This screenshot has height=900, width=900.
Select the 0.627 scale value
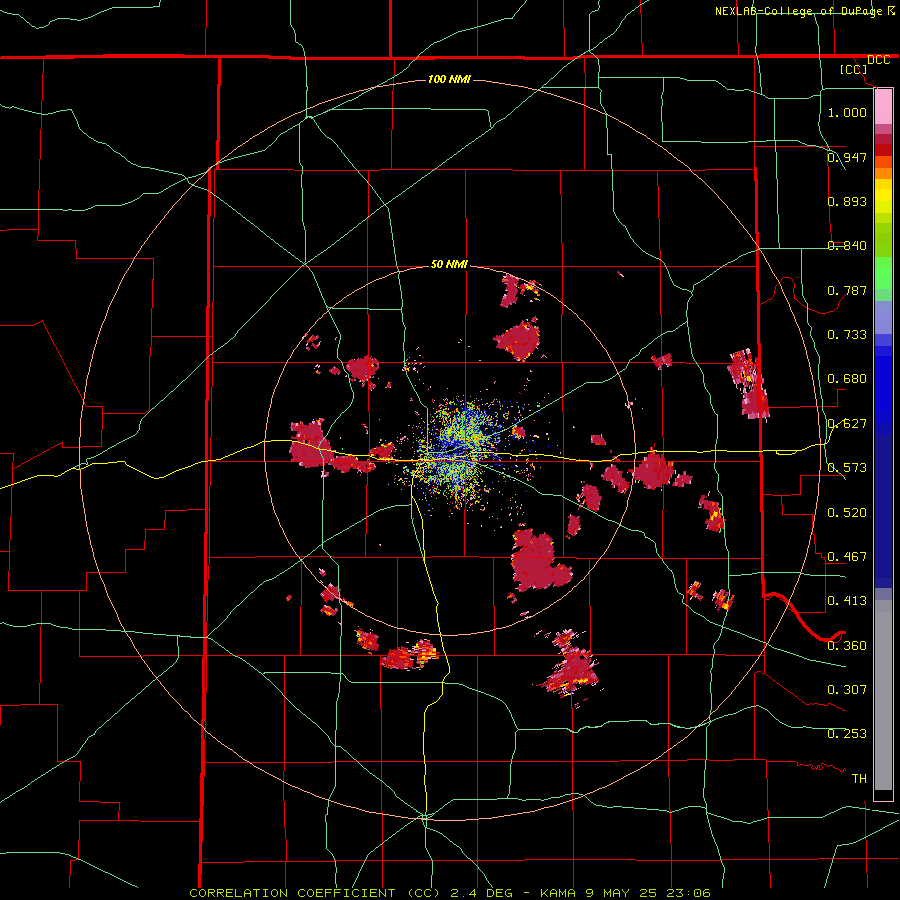(x=847, y=424)
